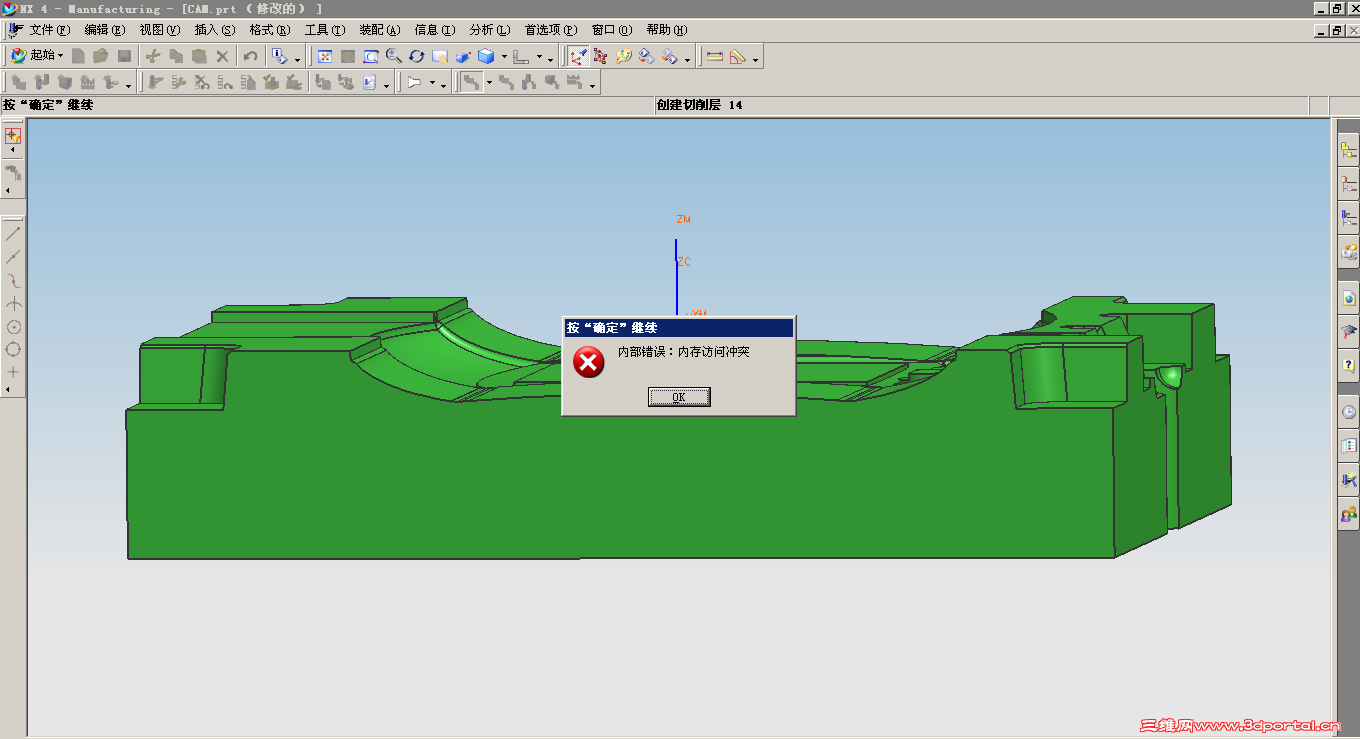The height and width of the screenshot is (739, 1360).
Task: Open the 工具(T) menu
Action: [x=325, y=30]
